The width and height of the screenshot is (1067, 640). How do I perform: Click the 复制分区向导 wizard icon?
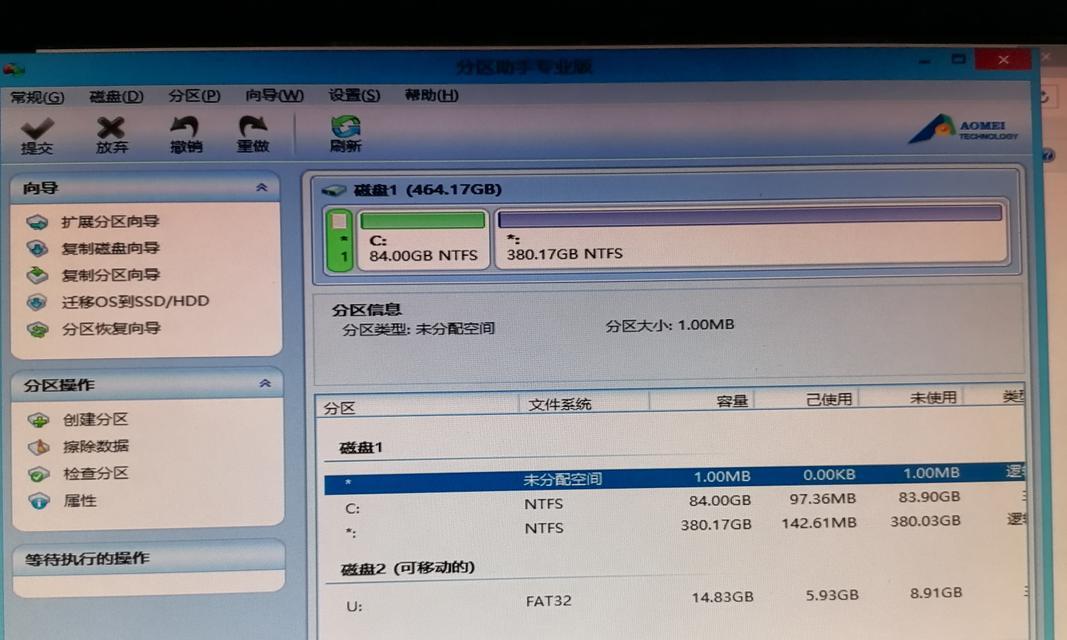(37, 275)
